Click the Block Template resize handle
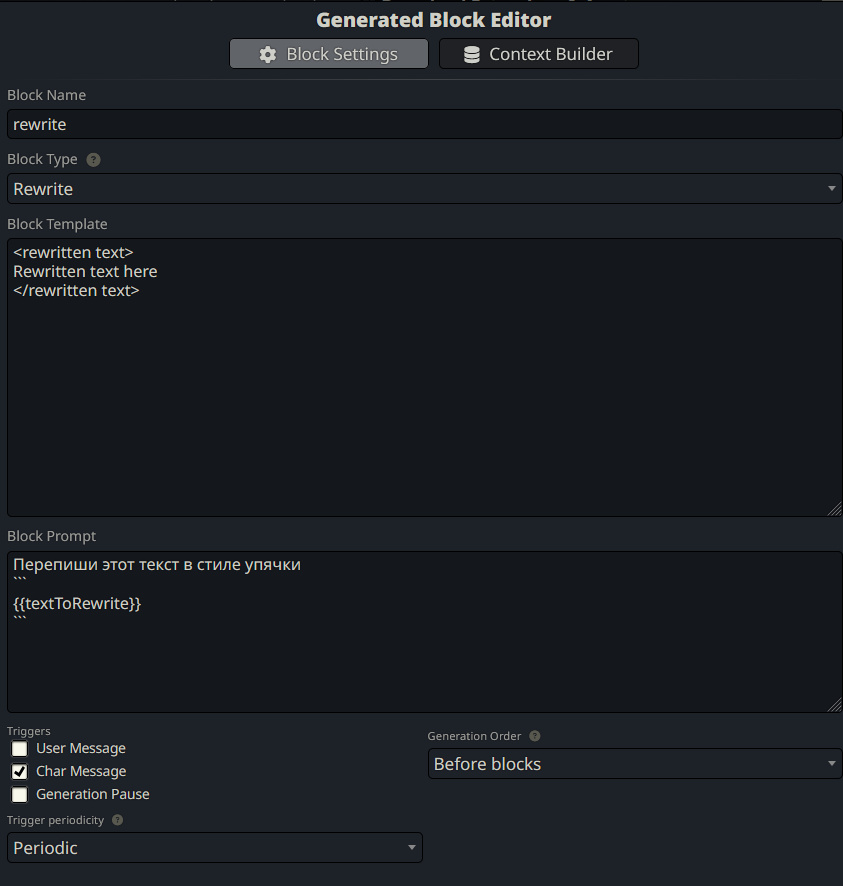The width and height of the screenshot is (843, 886). [835, 509]
